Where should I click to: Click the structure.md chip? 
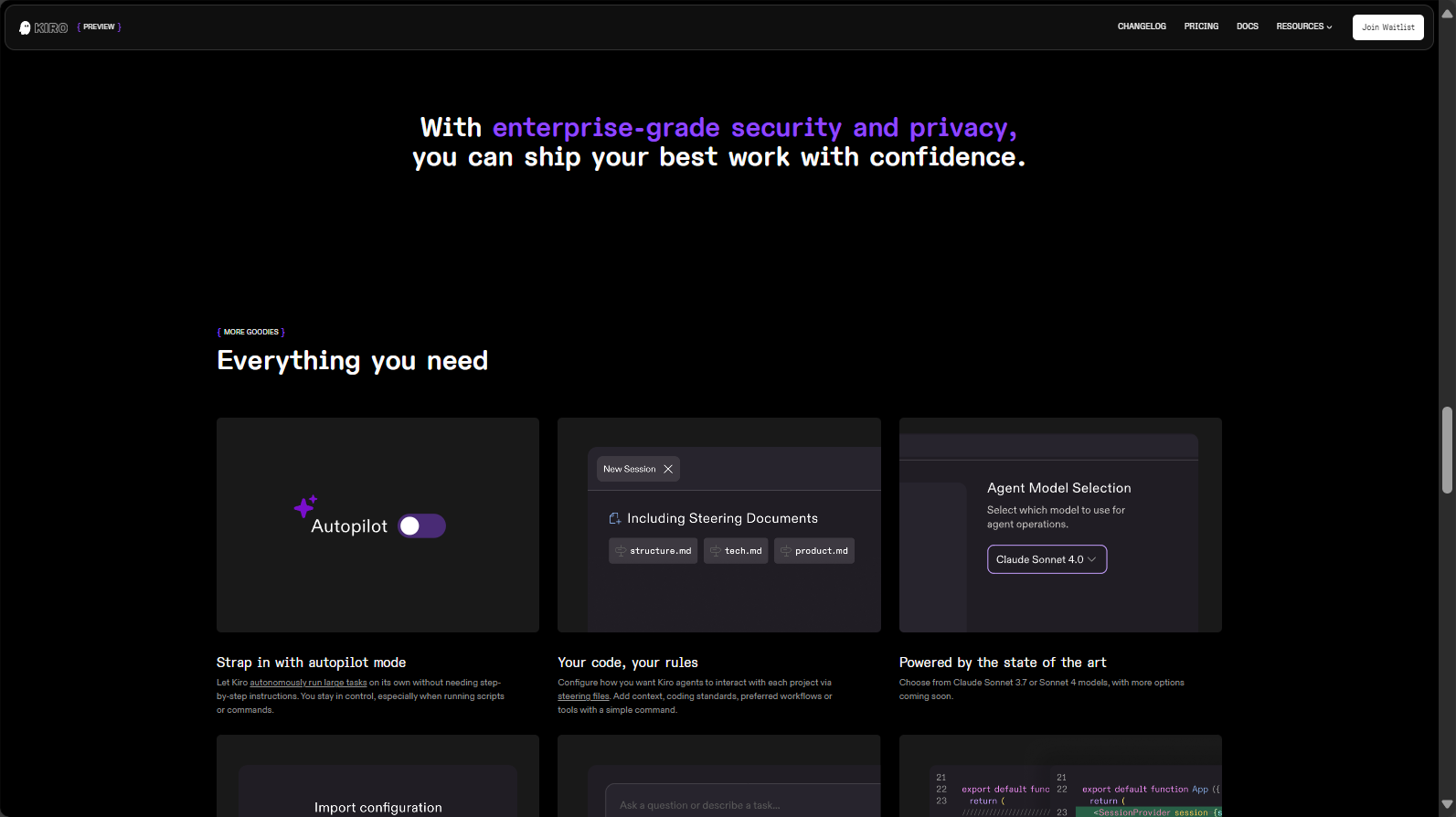tap(653, 551)
